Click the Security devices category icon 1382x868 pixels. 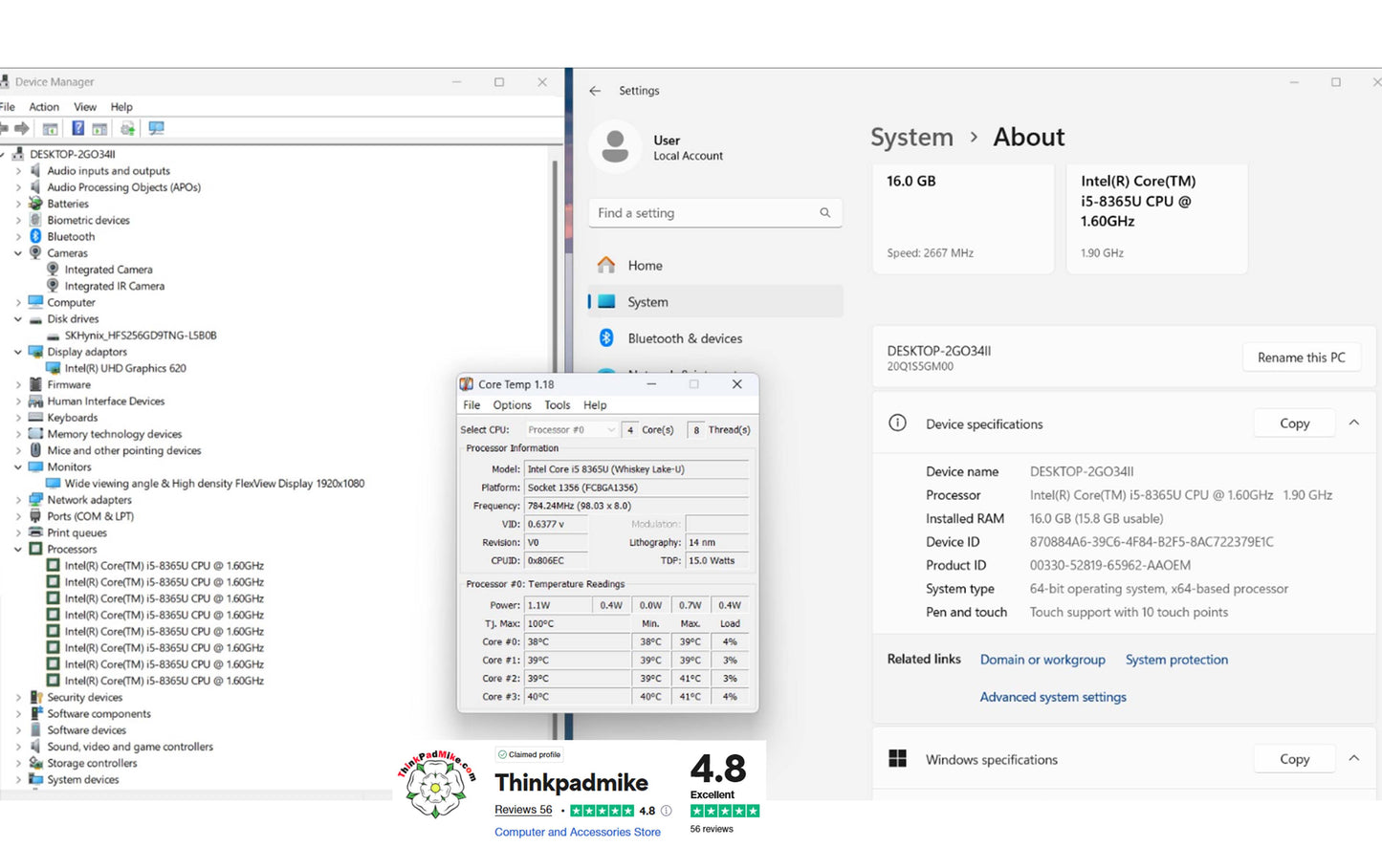(35, 697)
